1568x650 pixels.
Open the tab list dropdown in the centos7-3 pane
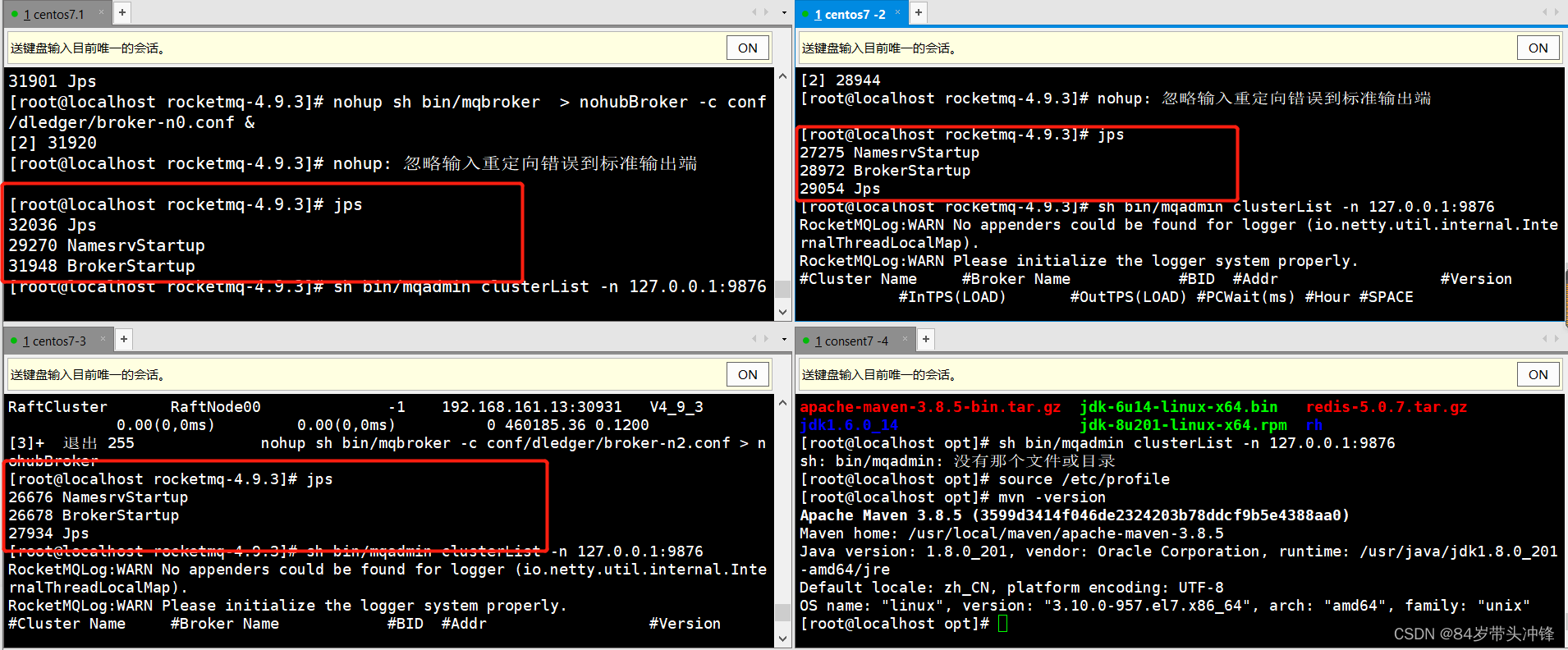point(784,339)
